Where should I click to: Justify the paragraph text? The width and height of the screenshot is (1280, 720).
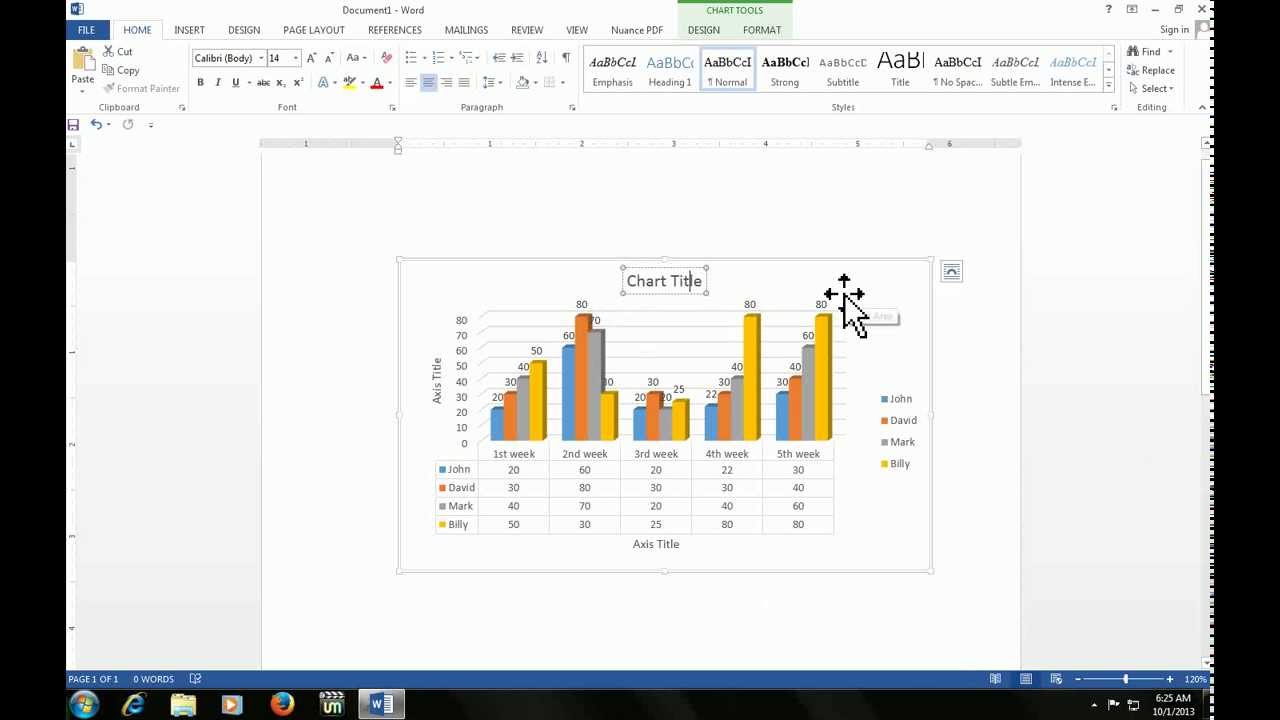tap(464, 83)
